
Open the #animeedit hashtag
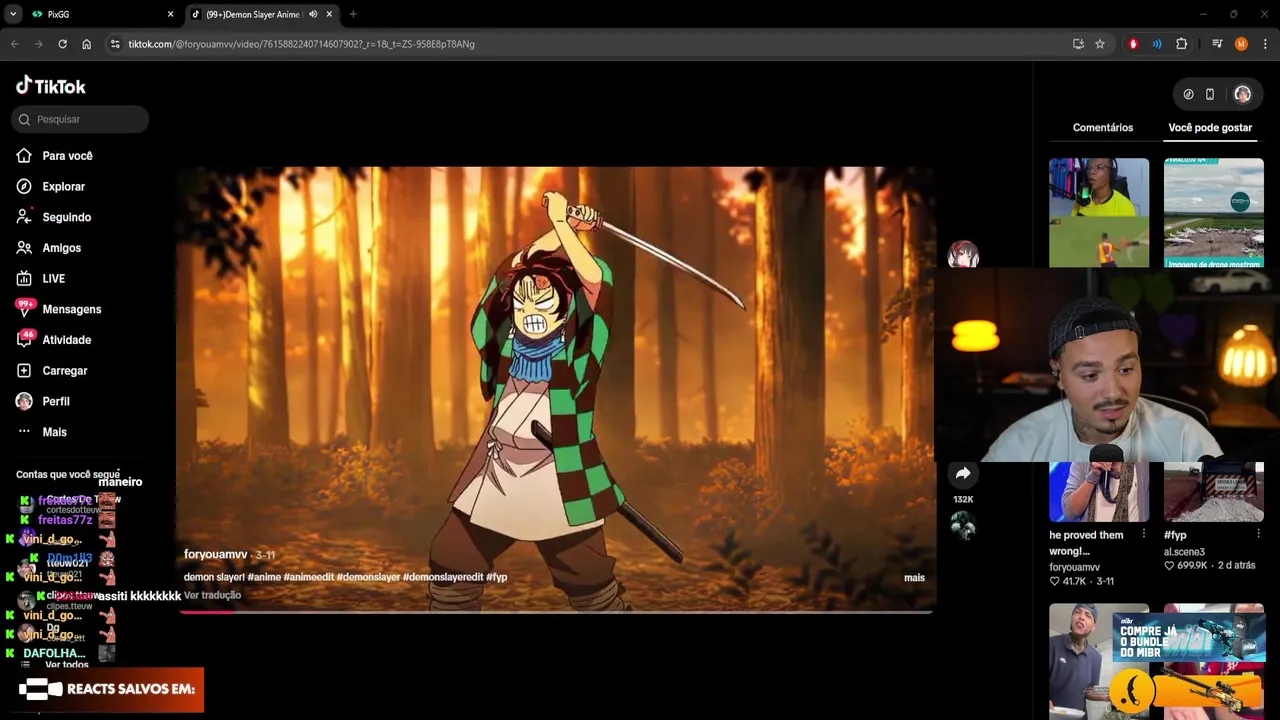coord(308,577)
